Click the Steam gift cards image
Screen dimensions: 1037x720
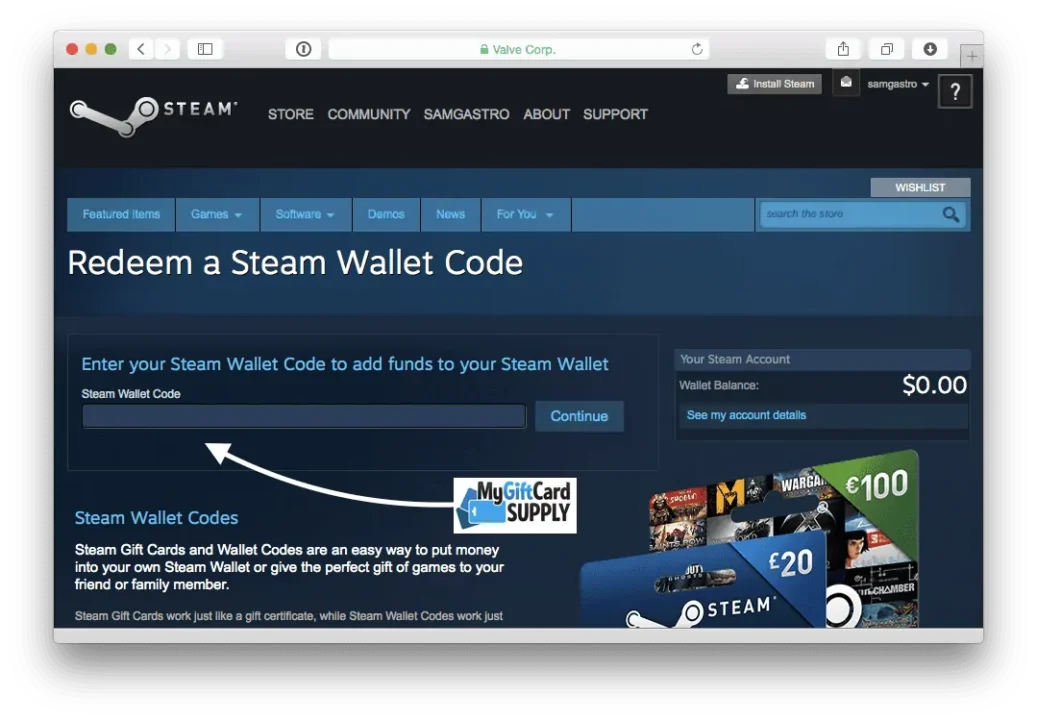(749, 539)
